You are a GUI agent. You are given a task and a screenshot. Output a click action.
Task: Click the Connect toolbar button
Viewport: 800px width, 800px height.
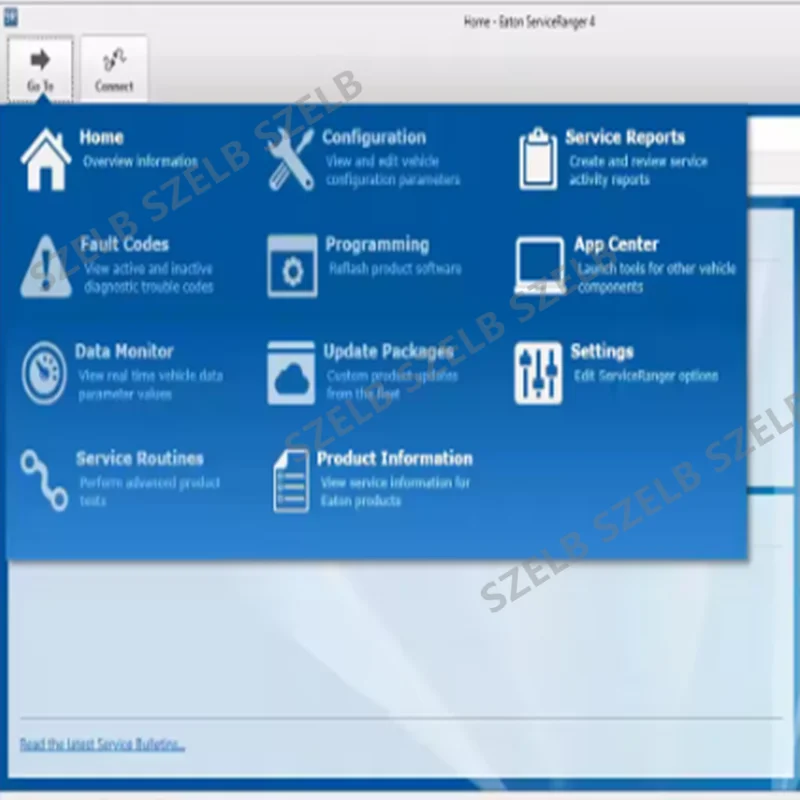point(114,69)
